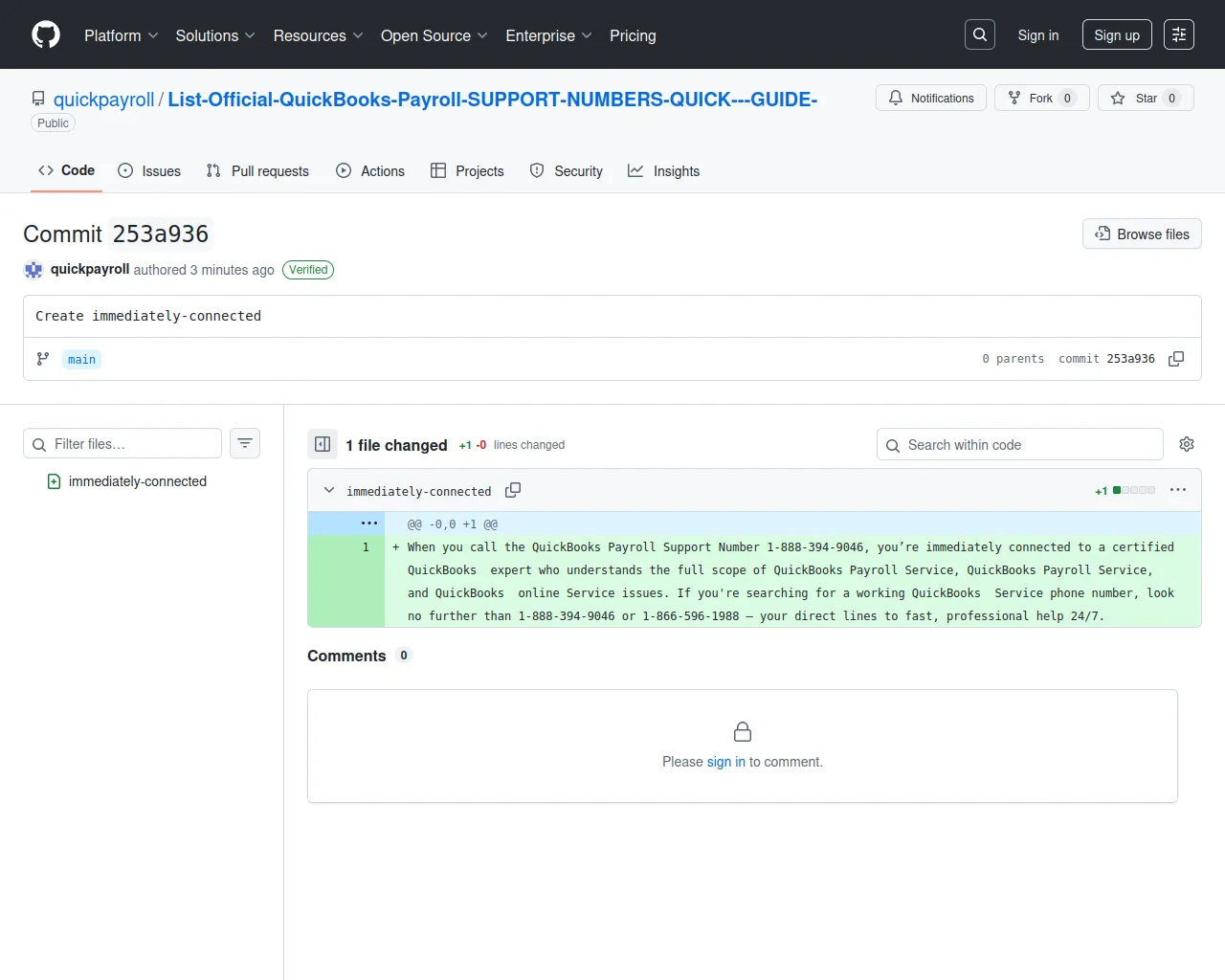Image resolution: width=1225 pixels, height=980 pixels.
Task: Click the Browse files button
Action: pyautogui.click(x=1142, y=234)
